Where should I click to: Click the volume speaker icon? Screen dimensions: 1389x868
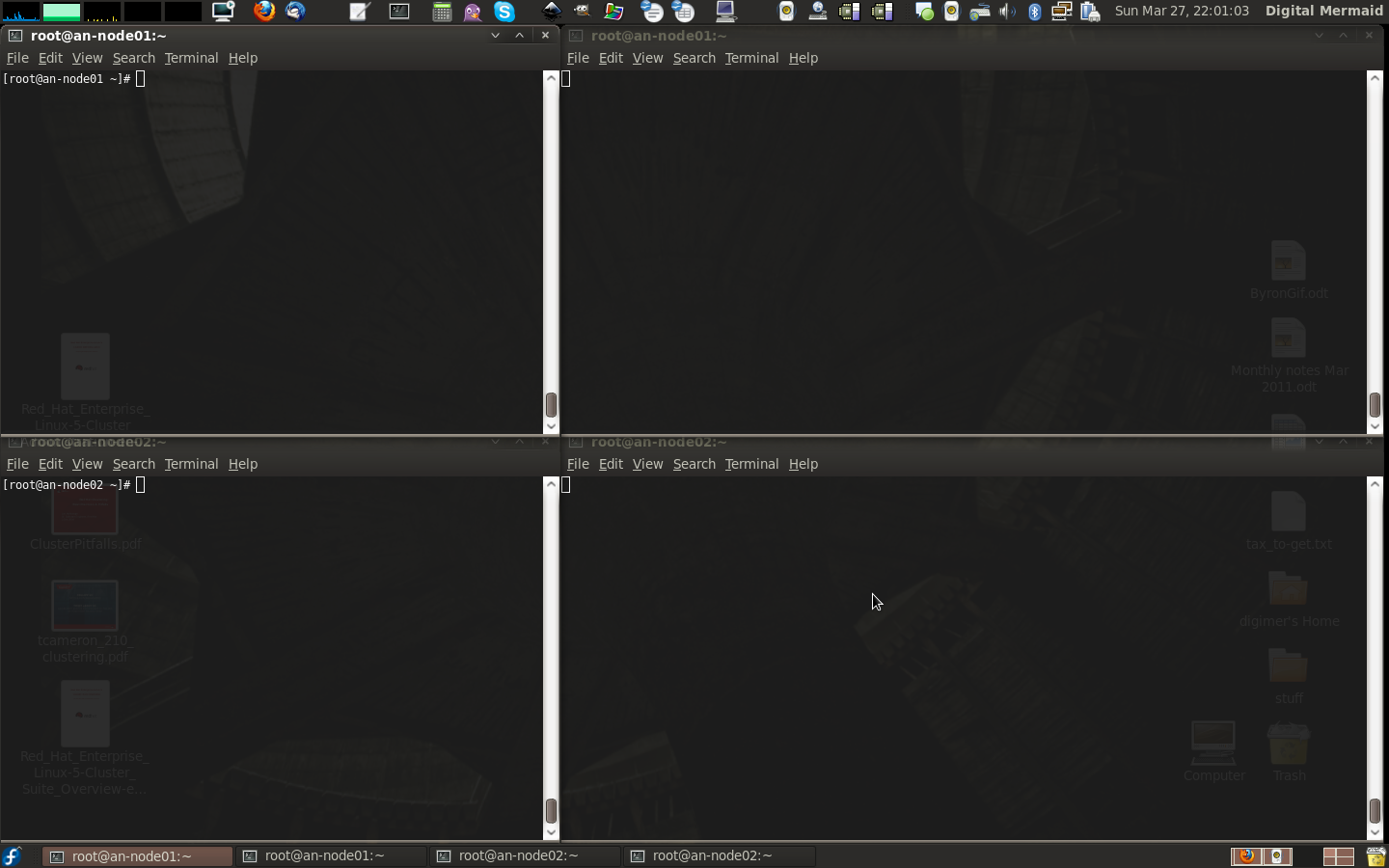(1007, 12)
